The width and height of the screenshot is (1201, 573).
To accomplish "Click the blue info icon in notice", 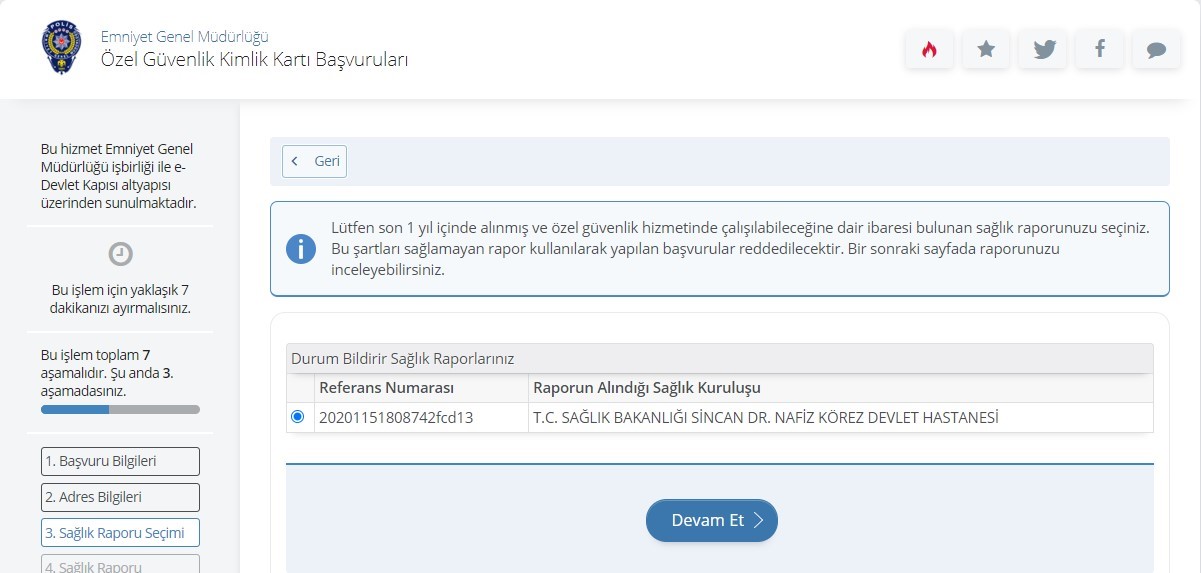I will coord(301,249).
